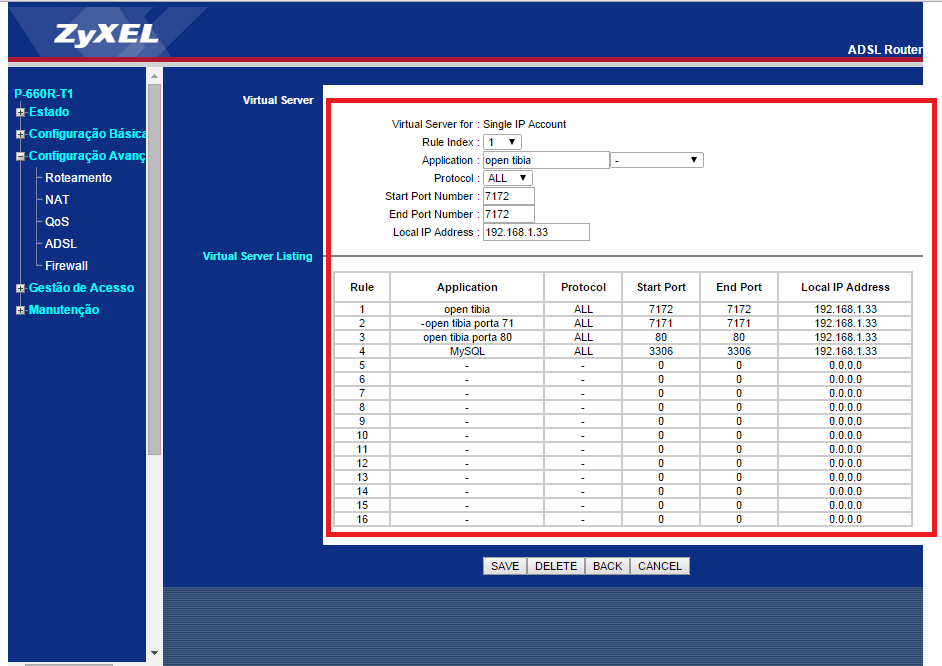The width and height of the screenshot is (942, 666).
Task: Click the CANCEL button
Action: click(660, 566)
